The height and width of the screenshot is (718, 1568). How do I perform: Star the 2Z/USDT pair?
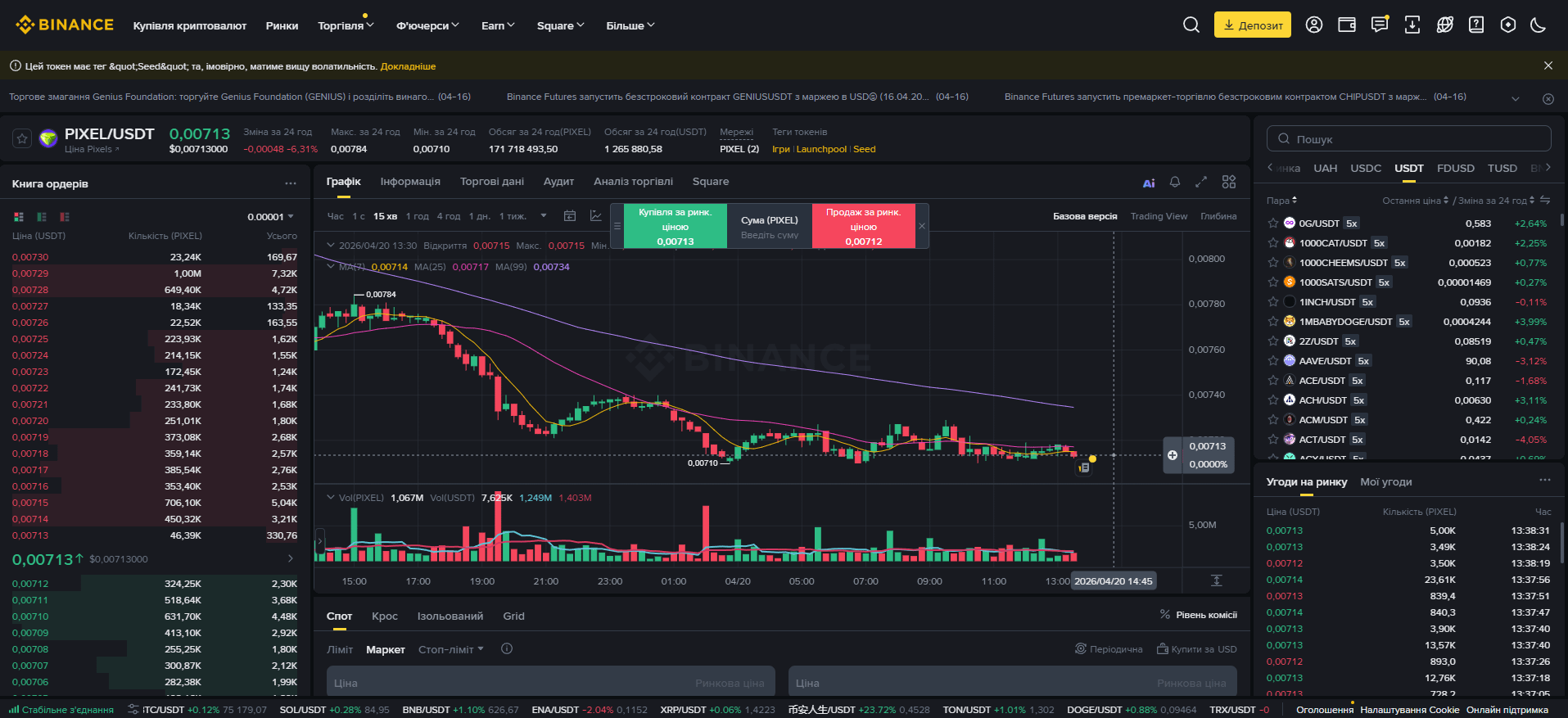1273,341
